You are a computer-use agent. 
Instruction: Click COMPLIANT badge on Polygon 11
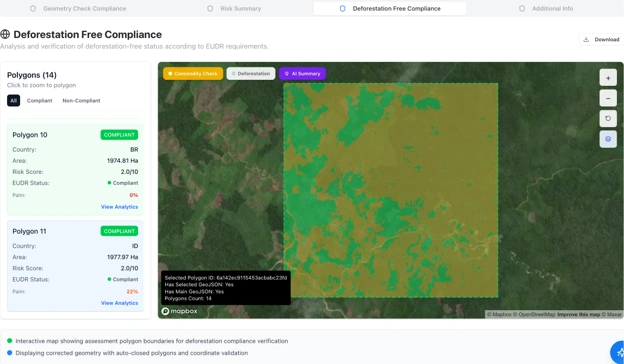[x=119, y=231]
